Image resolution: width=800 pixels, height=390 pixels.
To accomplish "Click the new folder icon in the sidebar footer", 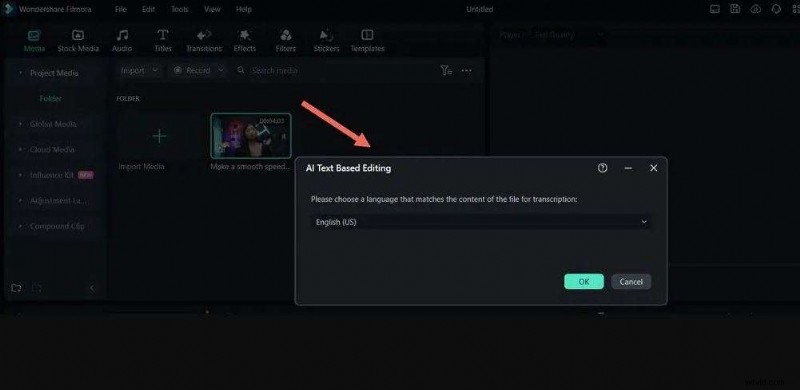I will pos(16,288).
